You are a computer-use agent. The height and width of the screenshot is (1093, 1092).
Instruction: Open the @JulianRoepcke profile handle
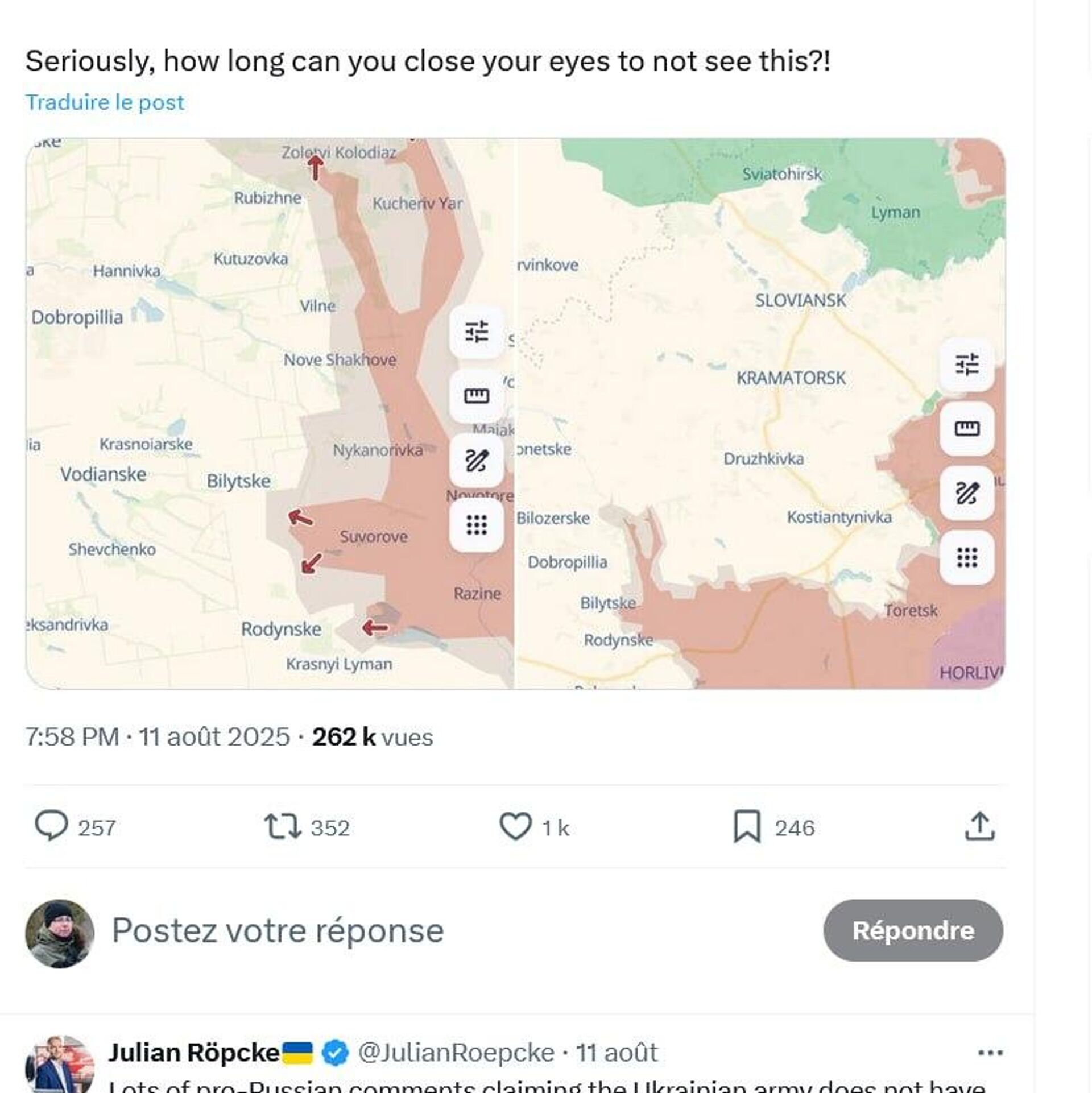456,1053
